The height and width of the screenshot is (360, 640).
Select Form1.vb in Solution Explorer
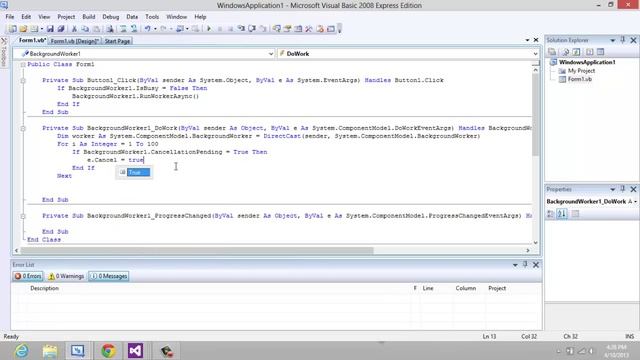(x=580, y=79)
